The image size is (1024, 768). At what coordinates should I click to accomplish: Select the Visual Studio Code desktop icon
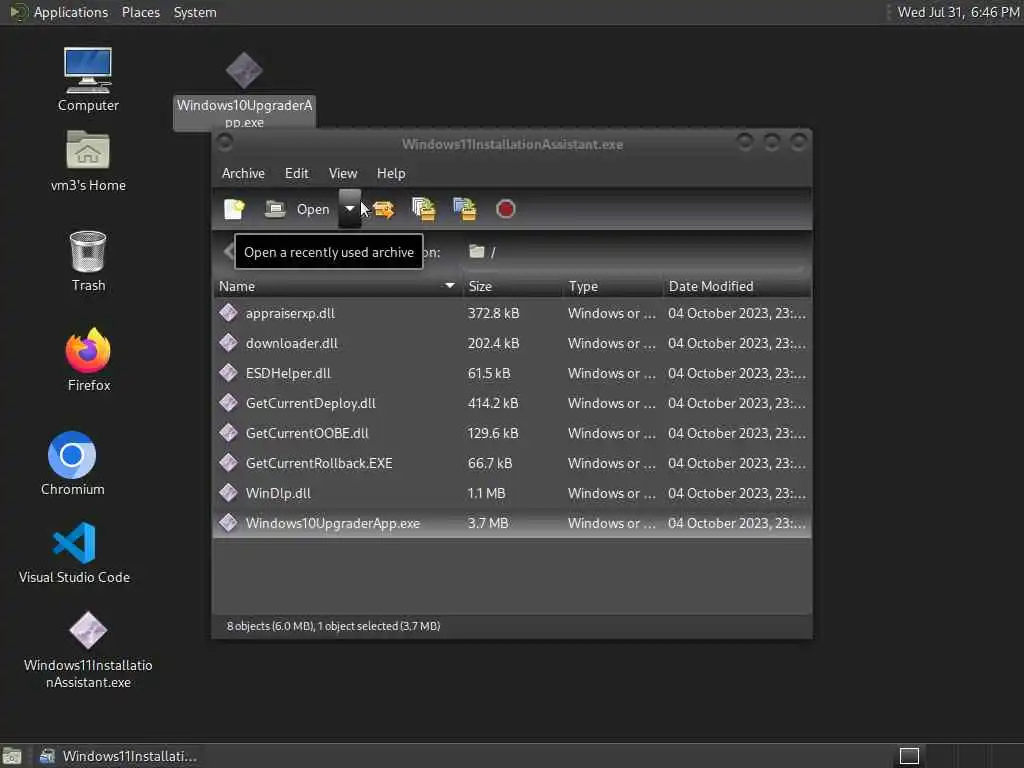[x=74, y=552]
